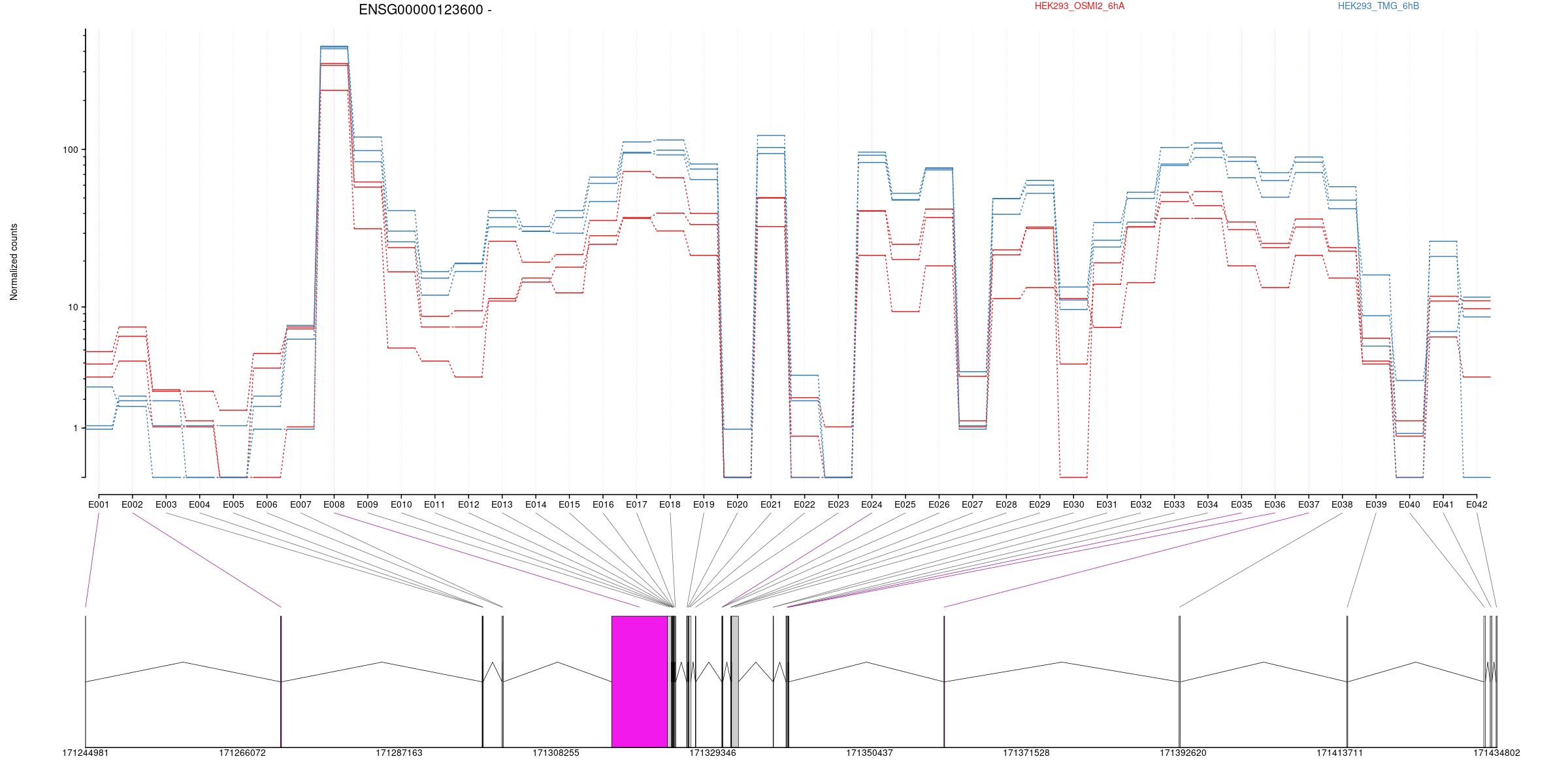Select exon label E024
The image size is (1568, 784).
(x=872, y=504)
